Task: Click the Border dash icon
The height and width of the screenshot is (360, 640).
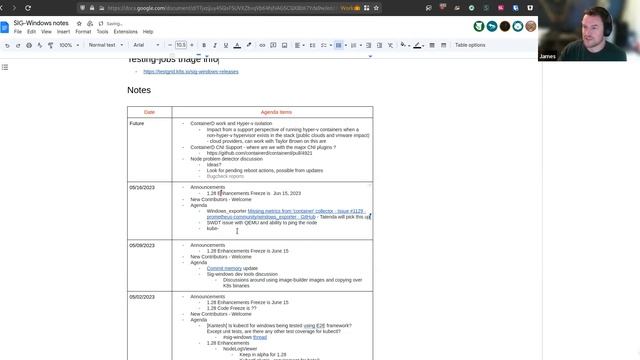Action: [443, 45]
